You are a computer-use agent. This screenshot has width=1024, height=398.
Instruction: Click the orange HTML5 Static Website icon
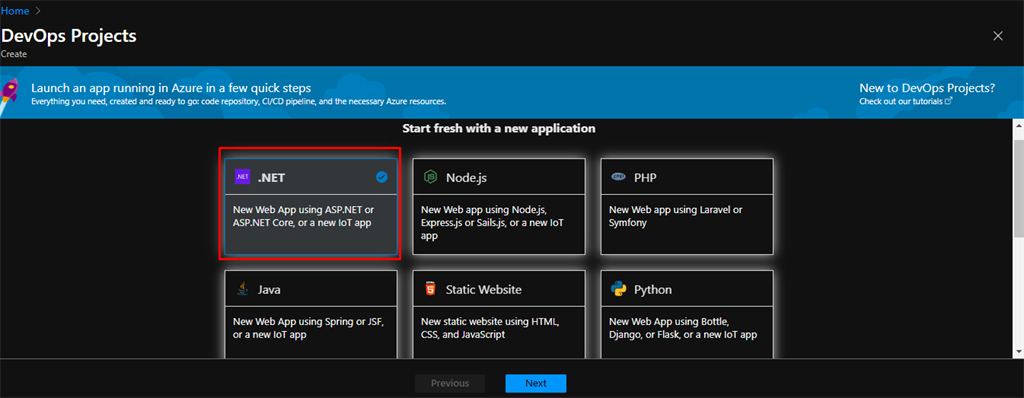click(x=430, y=290)
